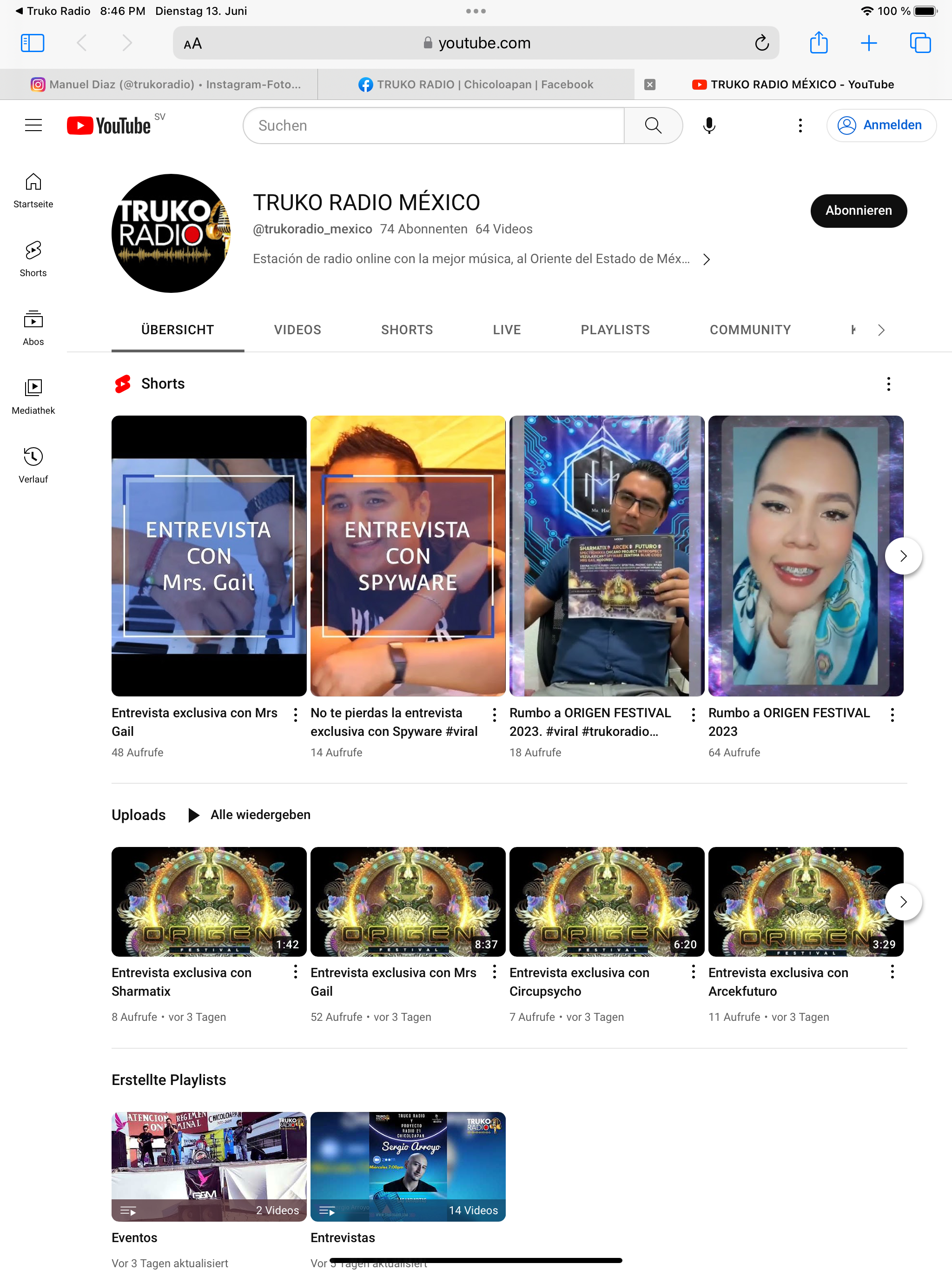Open YouTube settings three-dot menu

click(800, 125)
